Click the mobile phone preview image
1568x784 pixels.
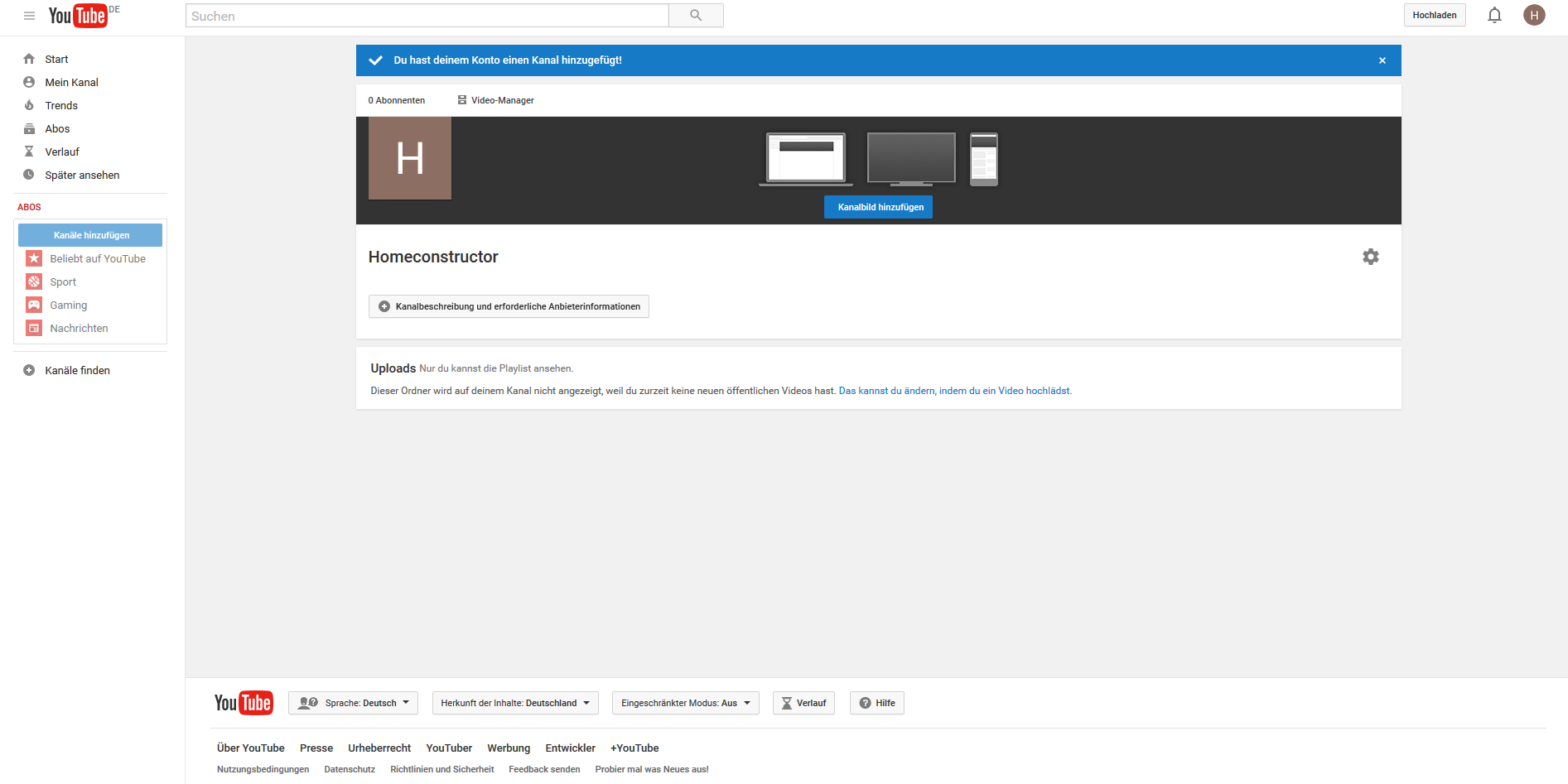pos(984,159)
